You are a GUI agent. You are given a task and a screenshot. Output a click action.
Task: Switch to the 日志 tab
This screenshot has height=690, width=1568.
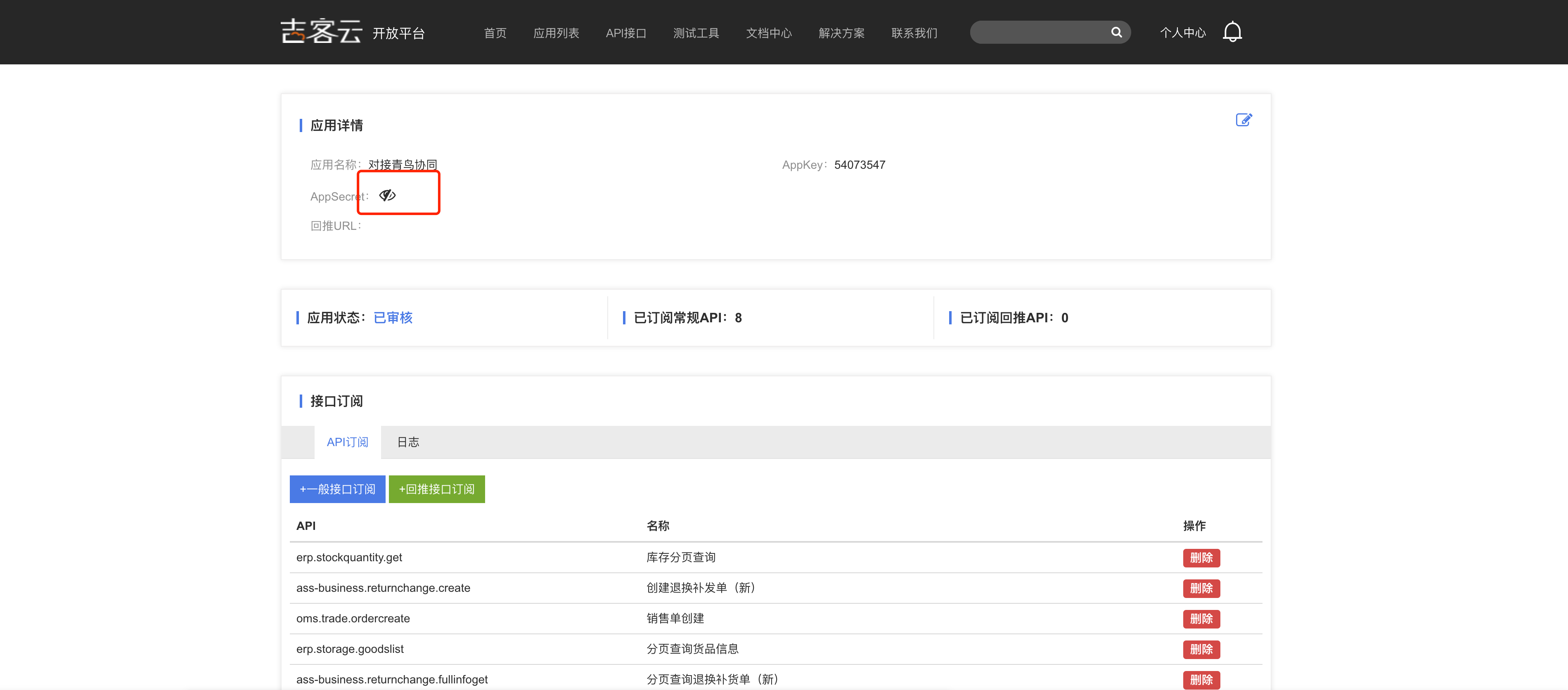408,442
